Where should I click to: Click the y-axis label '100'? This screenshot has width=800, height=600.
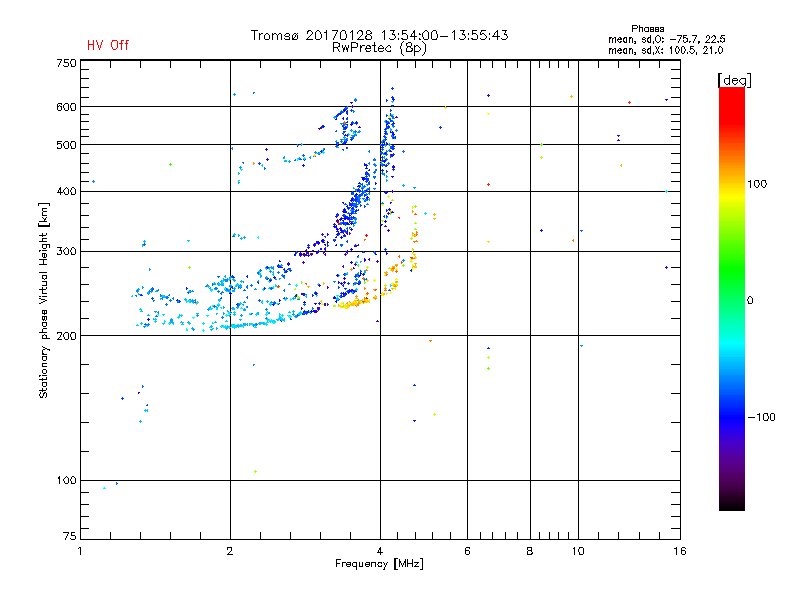click(66, 481)
